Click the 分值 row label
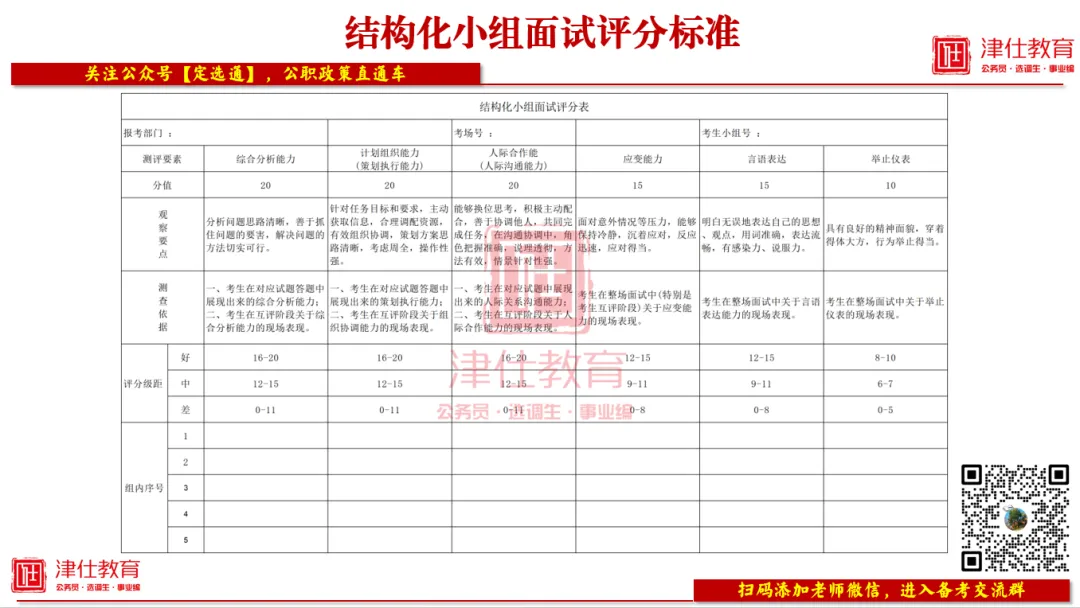 click(x=163, y=185)
